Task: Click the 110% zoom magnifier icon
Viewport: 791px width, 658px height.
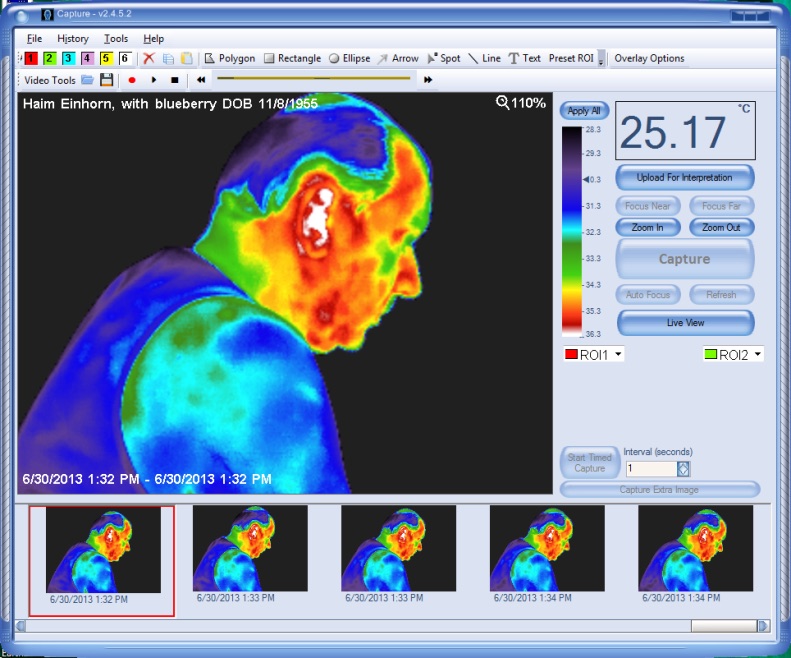Action: pos(502,103)
